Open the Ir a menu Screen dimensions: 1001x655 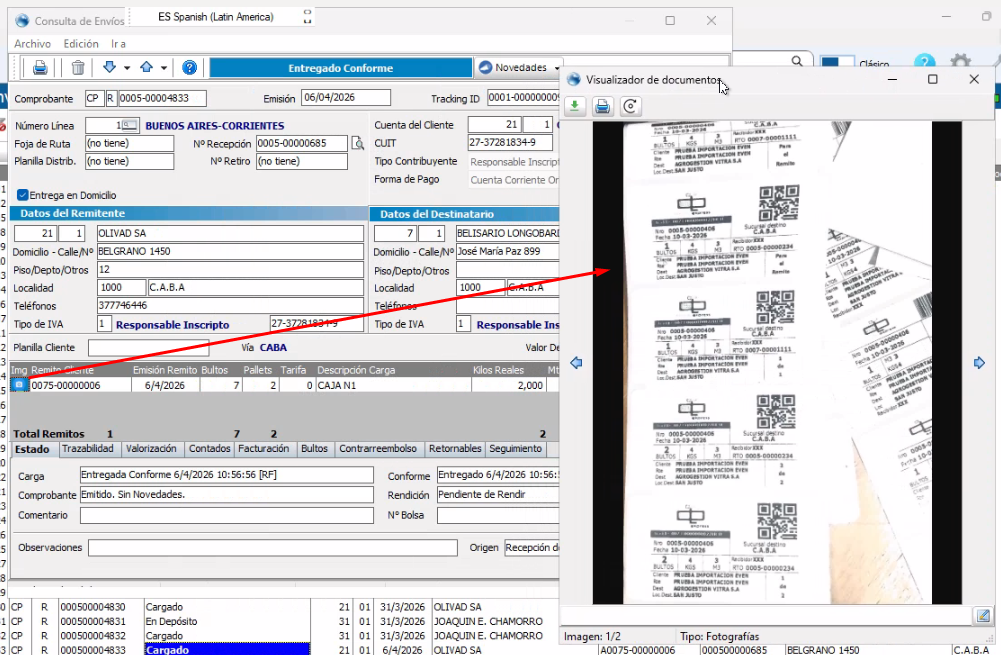[x=118, y=43]
